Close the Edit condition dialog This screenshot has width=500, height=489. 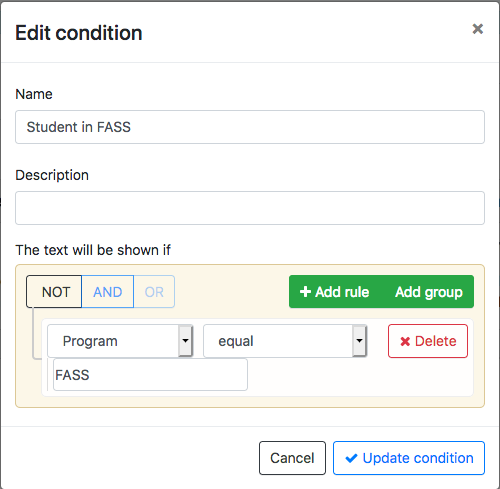pos(478,29)
